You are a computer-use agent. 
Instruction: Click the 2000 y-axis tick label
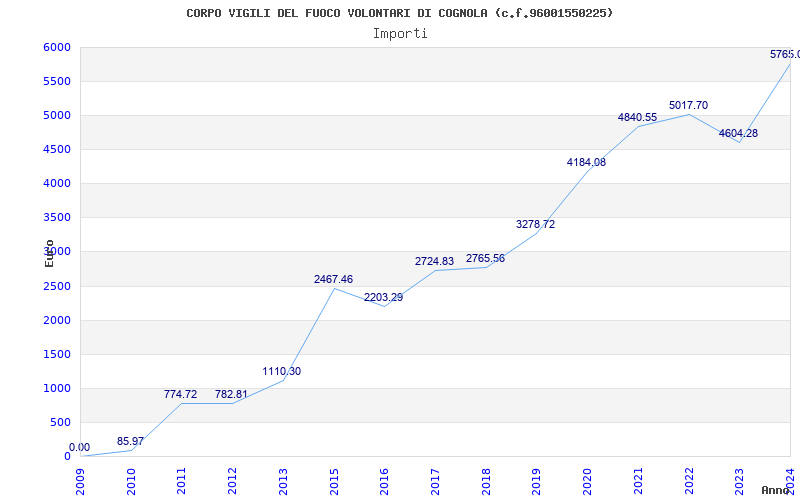tap(57, 320)
